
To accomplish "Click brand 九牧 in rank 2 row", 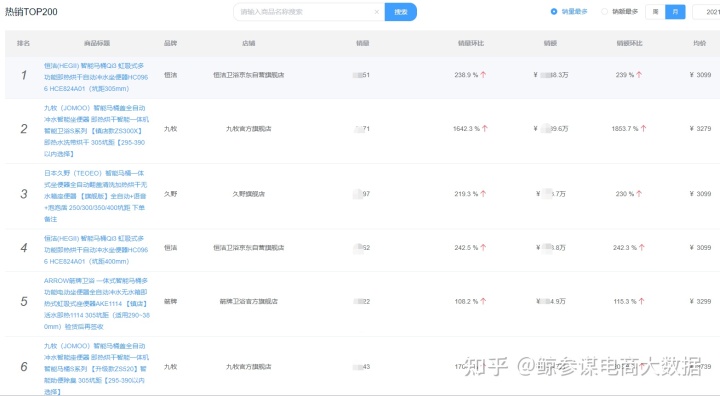I will [x=170, y=129].
